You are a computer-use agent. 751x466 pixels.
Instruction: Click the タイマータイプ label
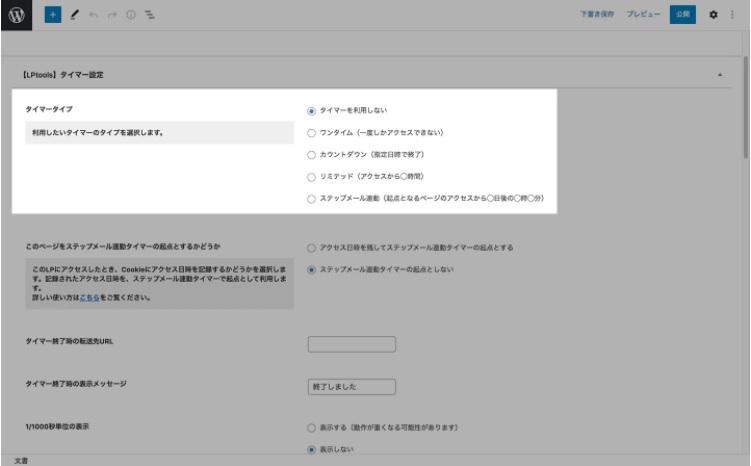pyautogui.click(x=49, y=109)
